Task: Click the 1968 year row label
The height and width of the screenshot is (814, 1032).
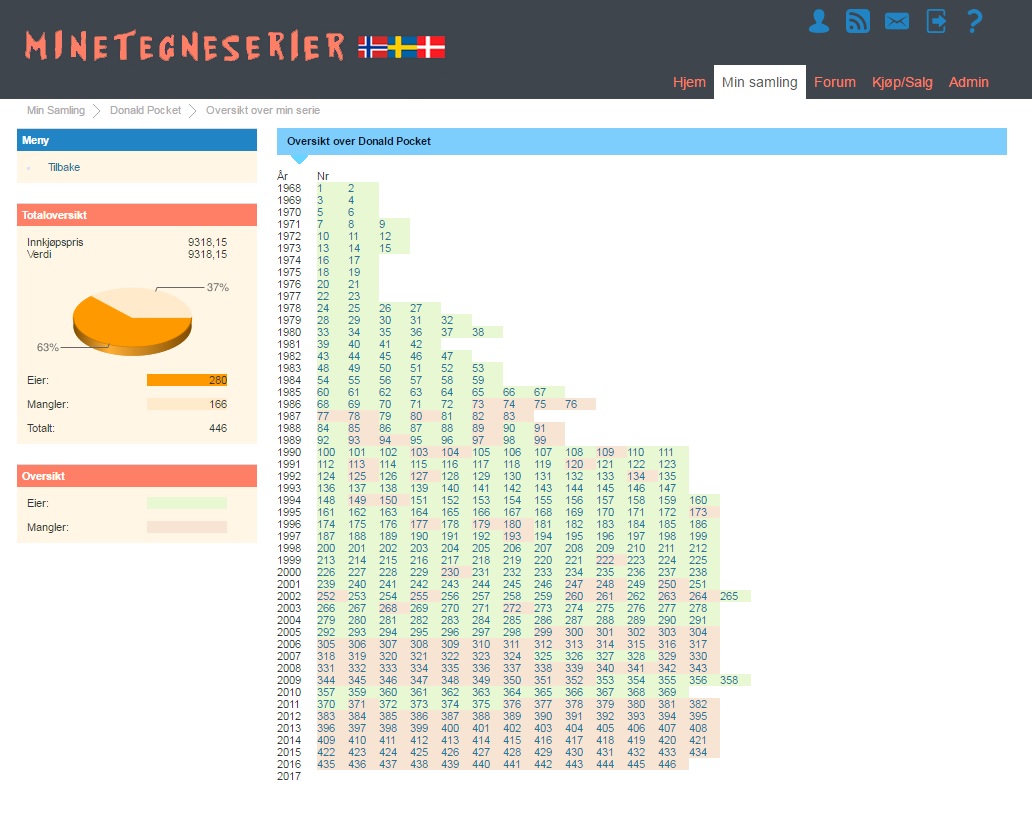Action: [x=289, y=188]
